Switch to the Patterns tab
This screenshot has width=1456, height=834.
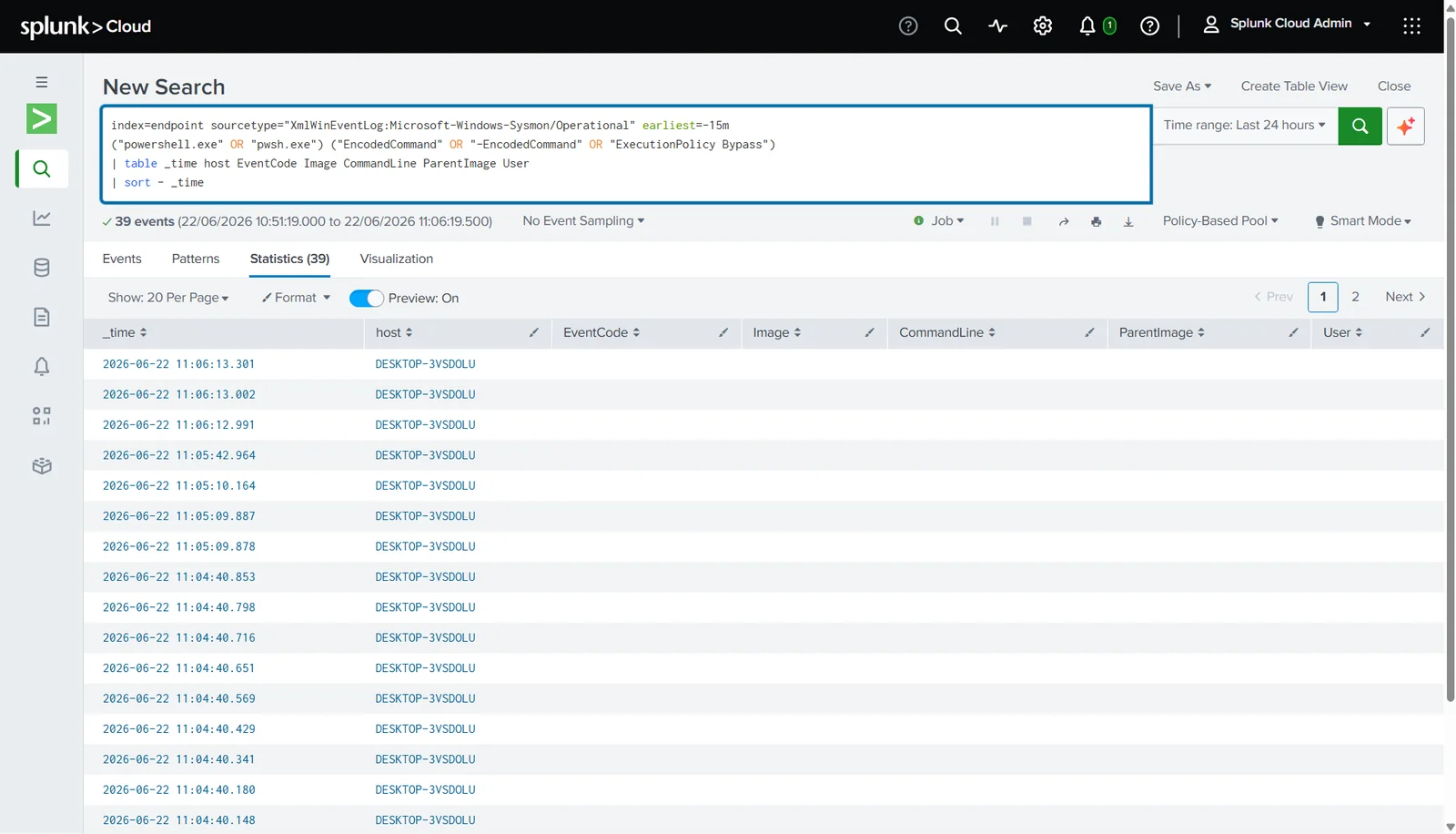click(x=196, y=259)
